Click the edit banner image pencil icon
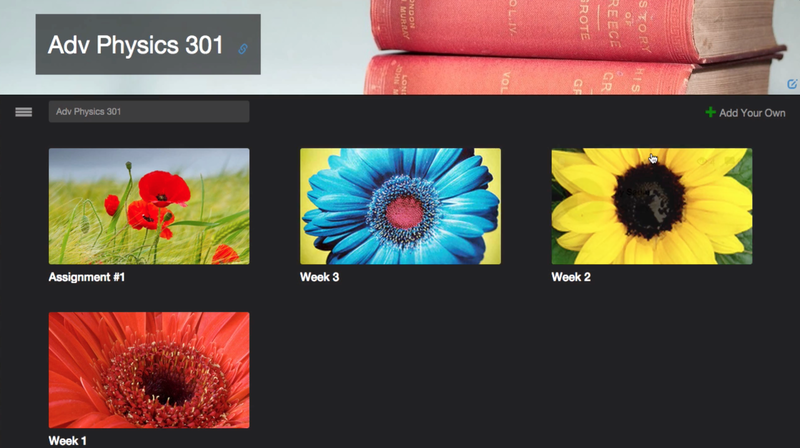 (792, 84)
